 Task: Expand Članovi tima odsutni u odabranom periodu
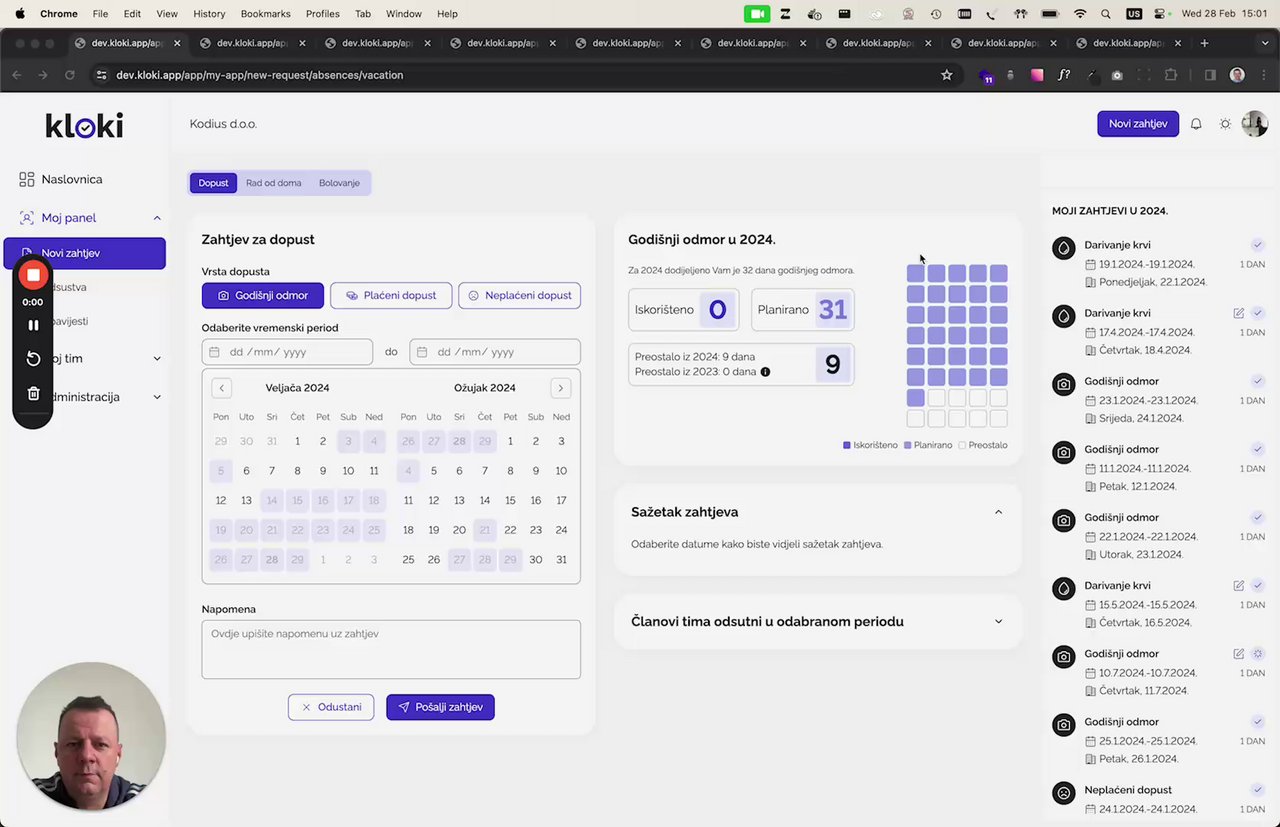click(x=998, y=622)
